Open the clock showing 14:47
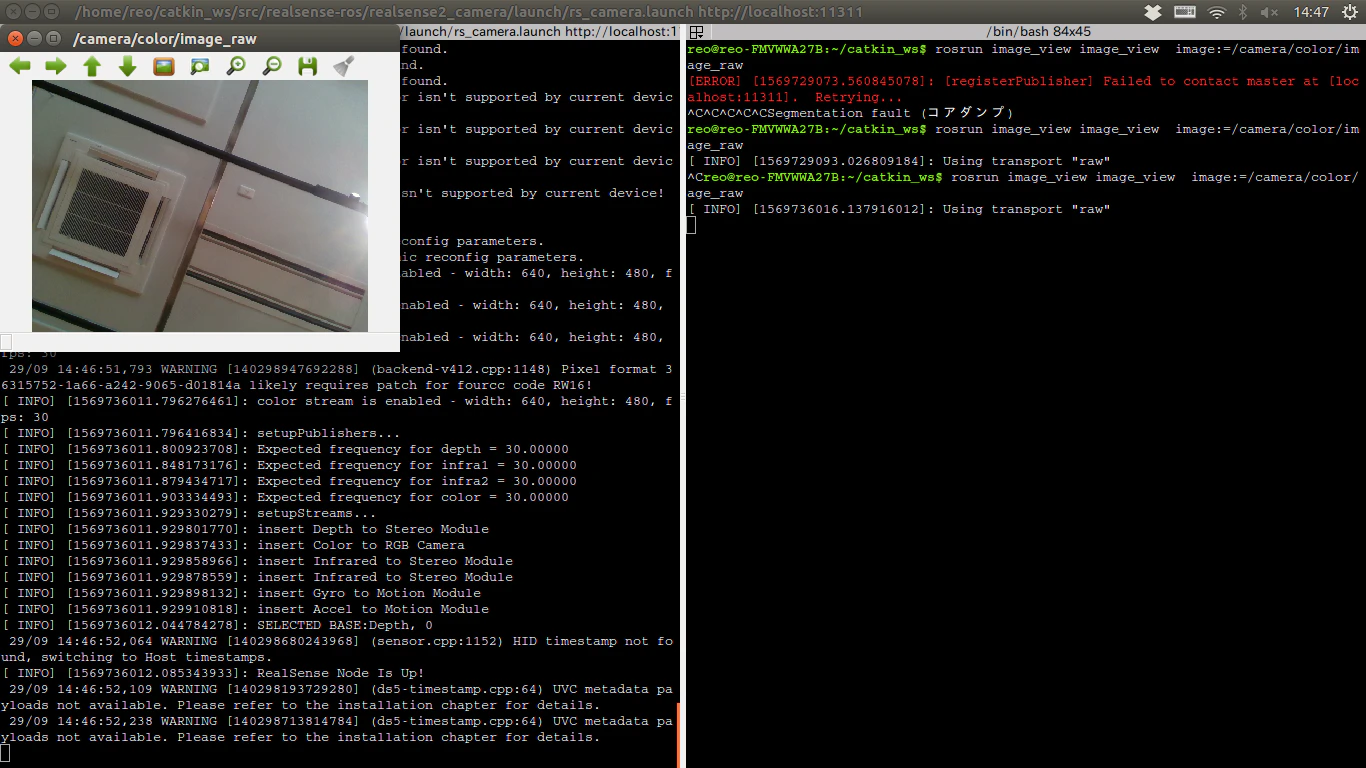This screenshot has height=768, width=1366. pyautogui.click(x=1310, y=12)
